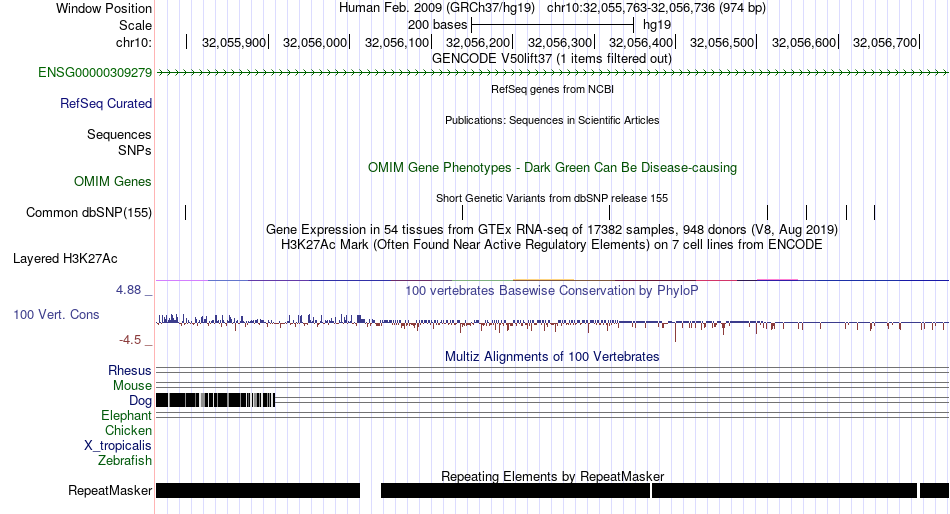This screenshot has height=514, width=950.
Task: Select the Zebrafish alignment row label
Action: click(x=125, y=461)
